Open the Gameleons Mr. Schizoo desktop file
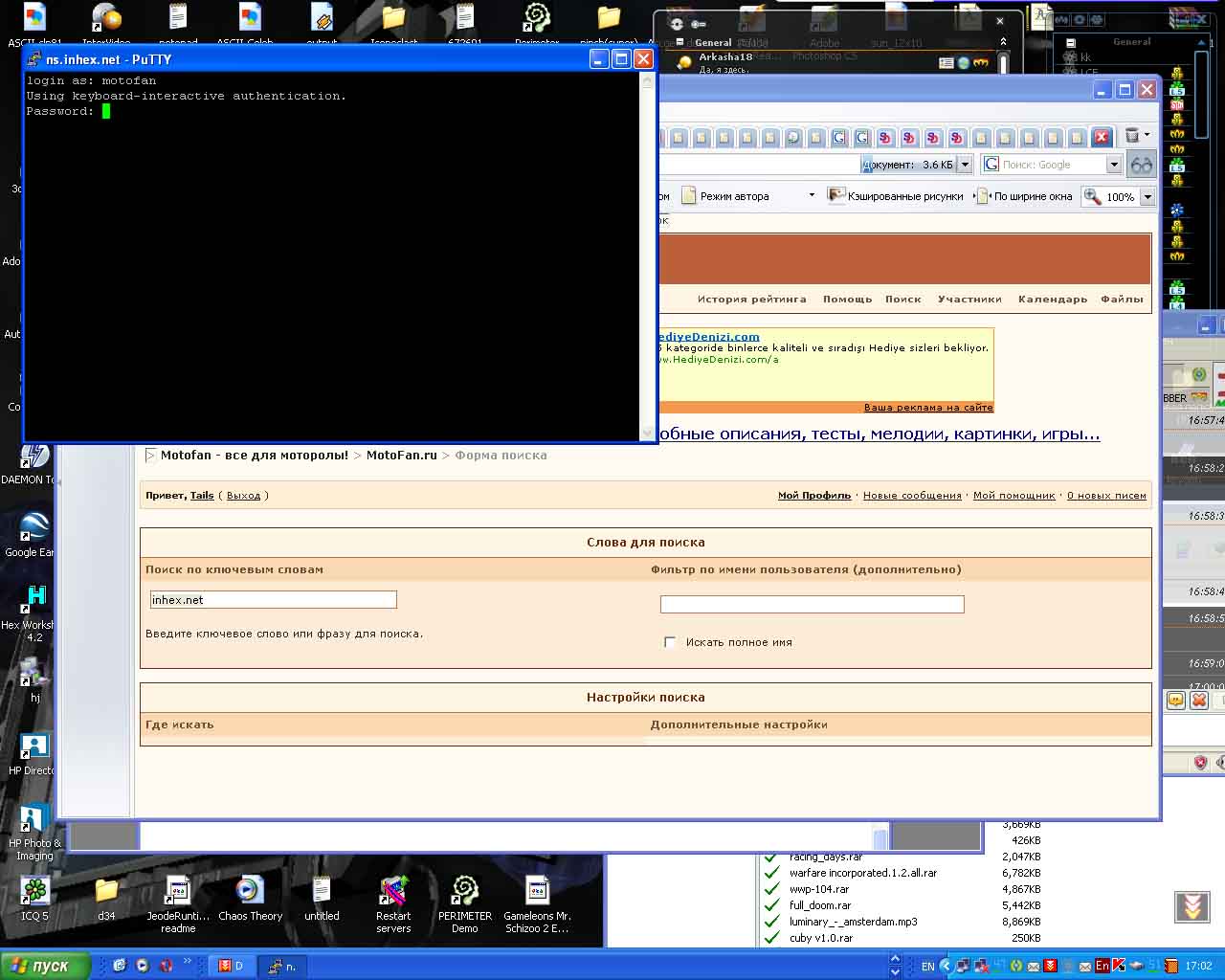 tap(537, 904)
